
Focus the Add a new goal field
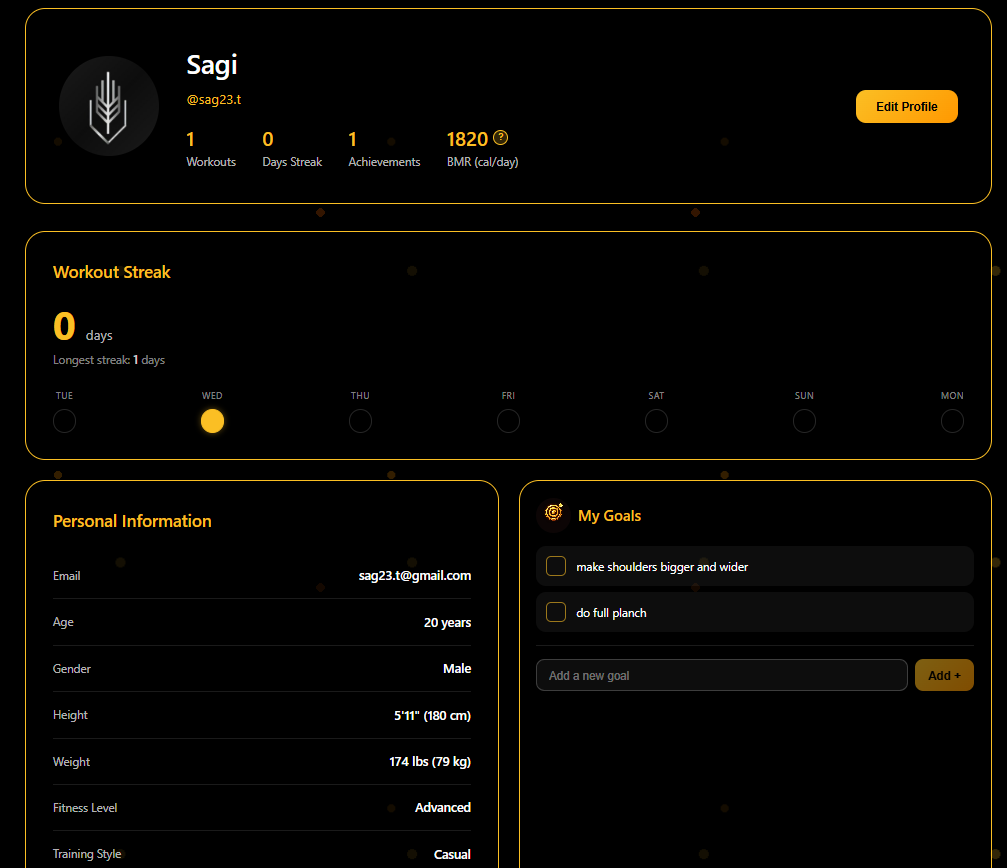(x=722, y=675)
